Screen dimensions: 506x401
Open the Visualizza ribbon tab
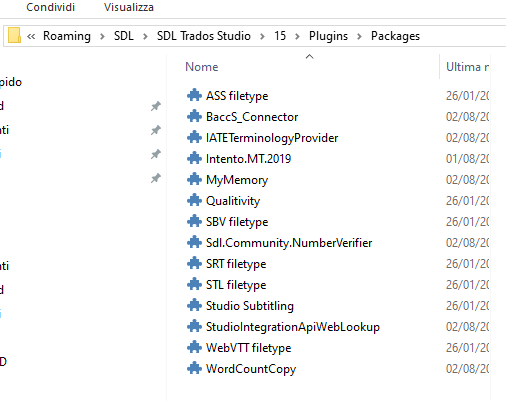click(129, 7)
